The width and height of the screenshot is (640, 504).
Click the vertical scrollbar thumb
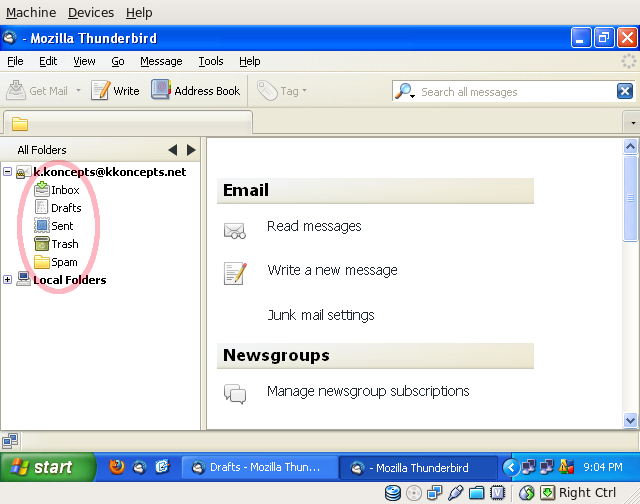pos(630,198)
